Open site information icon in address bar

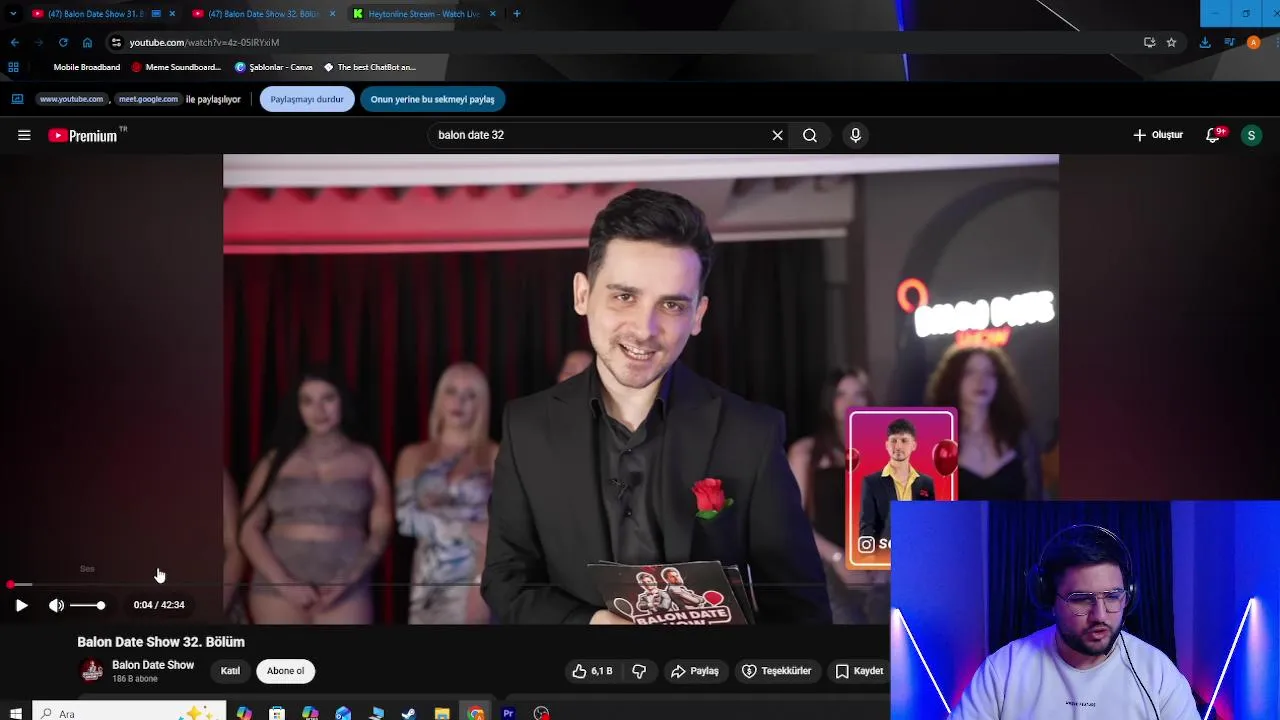tap(116, 42)
